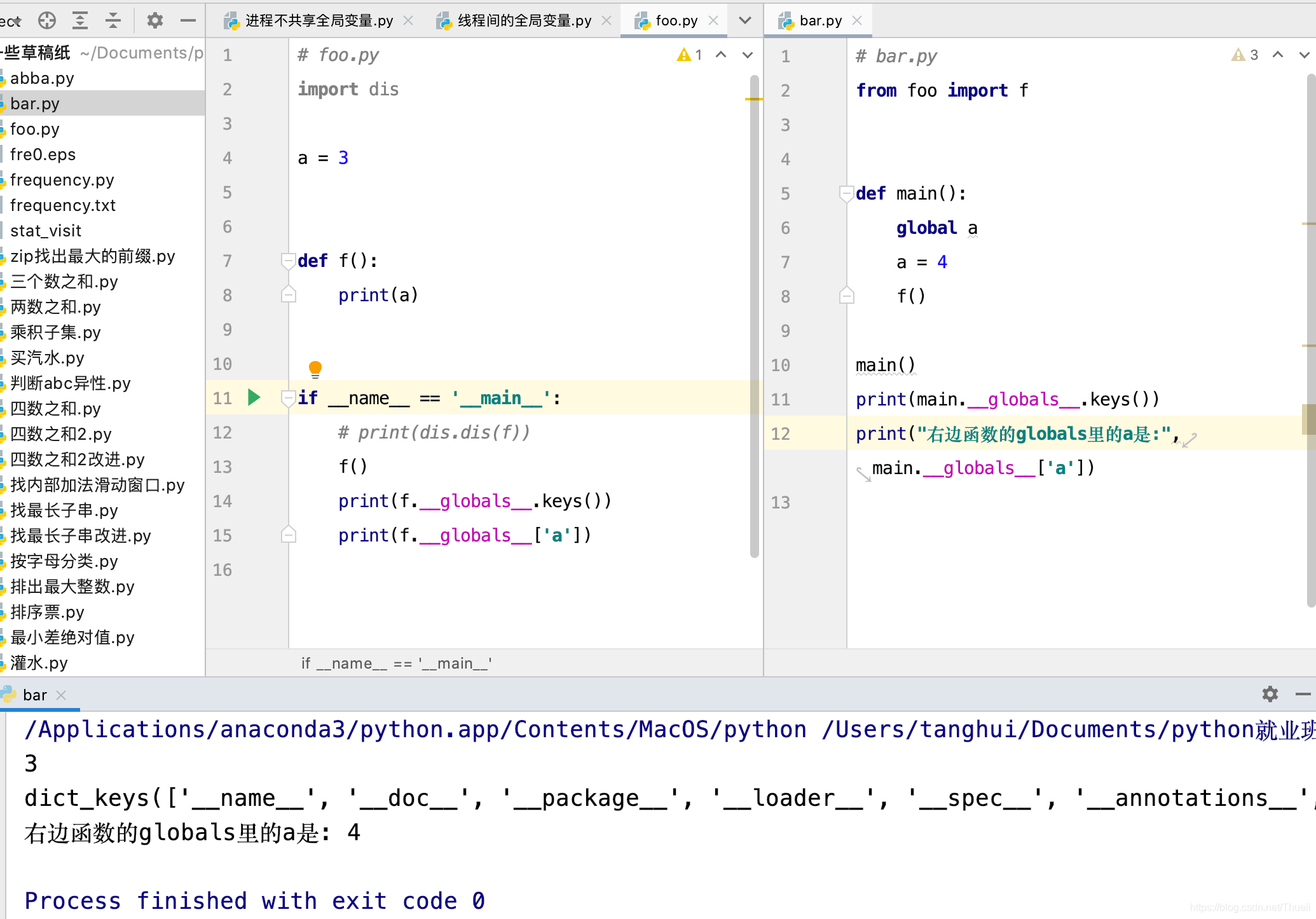
Task: Open run panel settings gear
Action: (x=1270, y=694)
